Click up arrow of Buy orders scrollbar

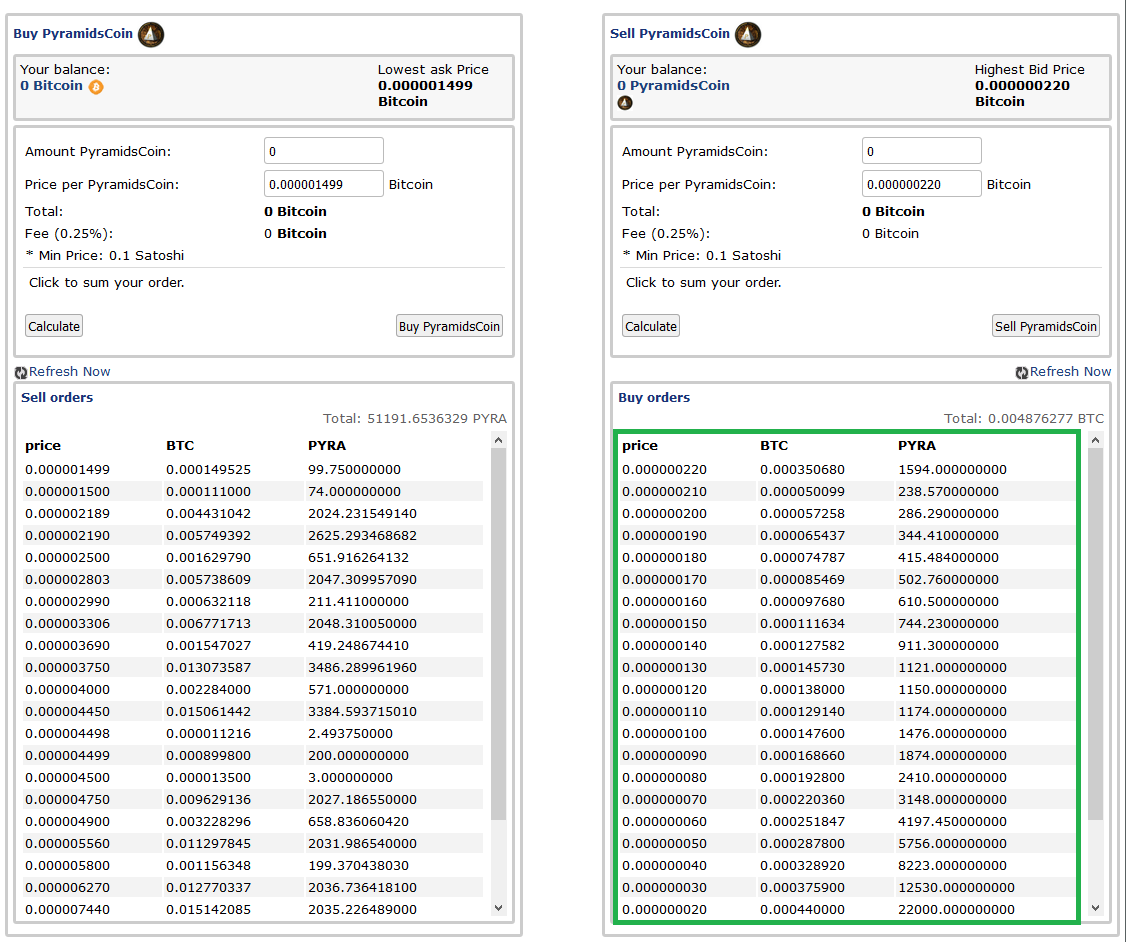pyautogui.click(x=1095, y=440)
